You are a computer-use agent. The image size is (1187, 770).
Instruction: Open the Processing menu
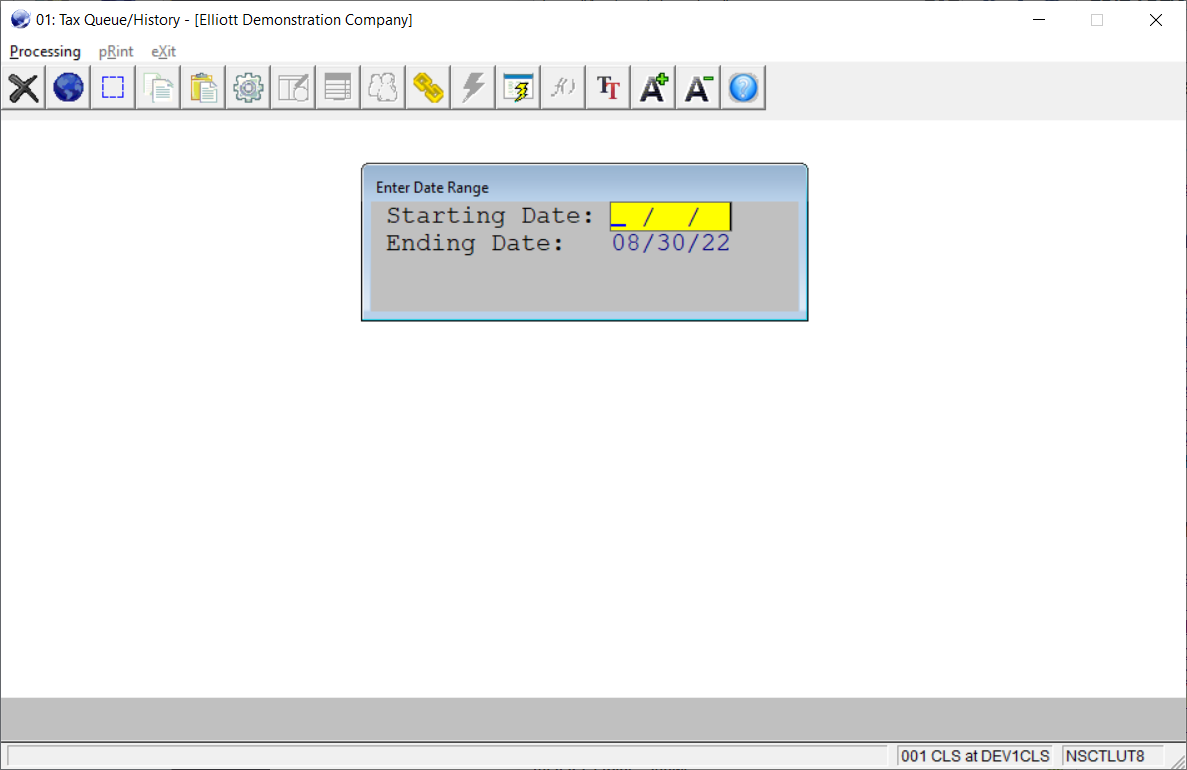click(45, 51)
